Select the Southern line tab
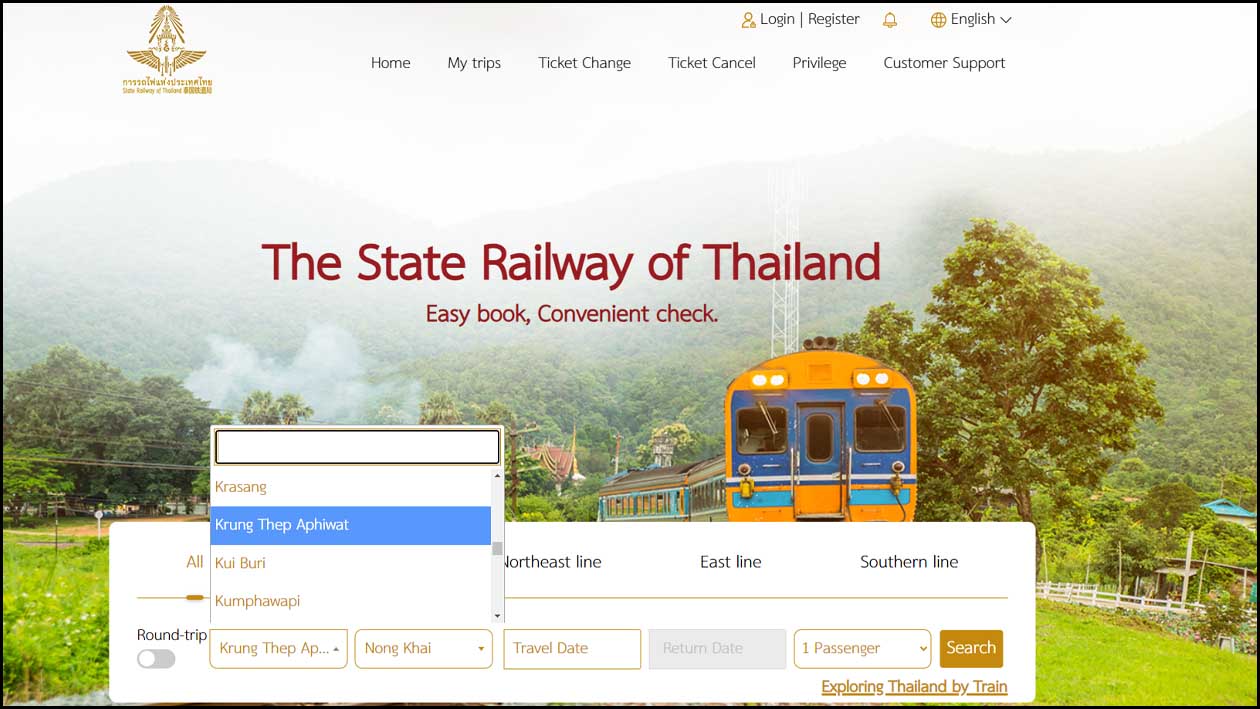 pos(909,562)
